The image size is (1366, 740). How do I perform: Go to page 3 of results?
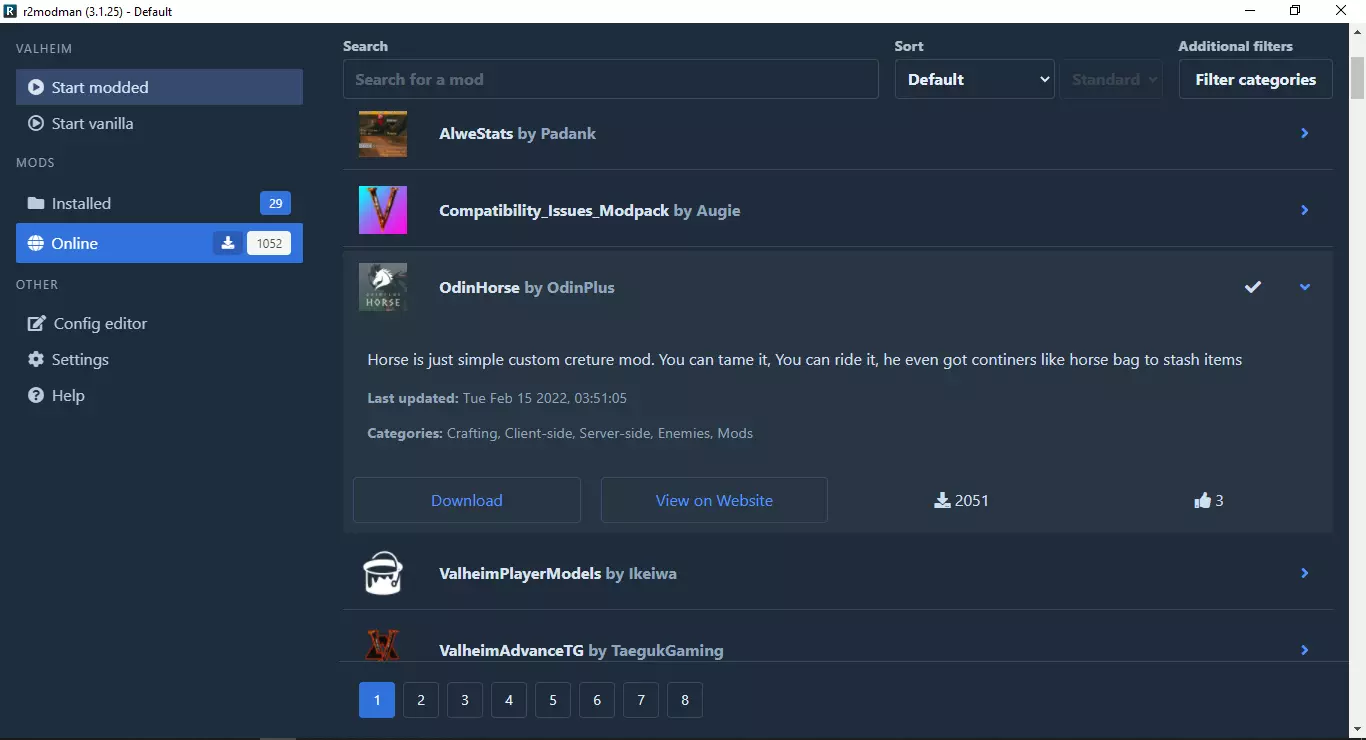click(465, 700)
